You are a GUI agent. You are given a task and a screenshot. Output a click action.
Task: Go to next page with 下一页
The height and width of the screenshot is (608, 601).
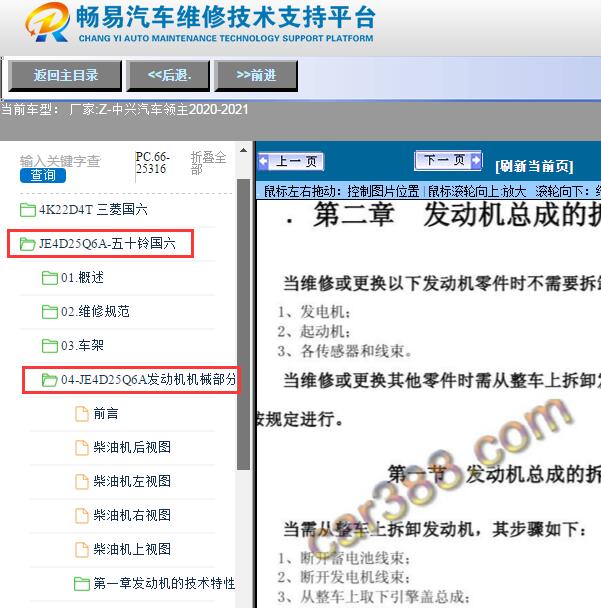coord(448,160)
